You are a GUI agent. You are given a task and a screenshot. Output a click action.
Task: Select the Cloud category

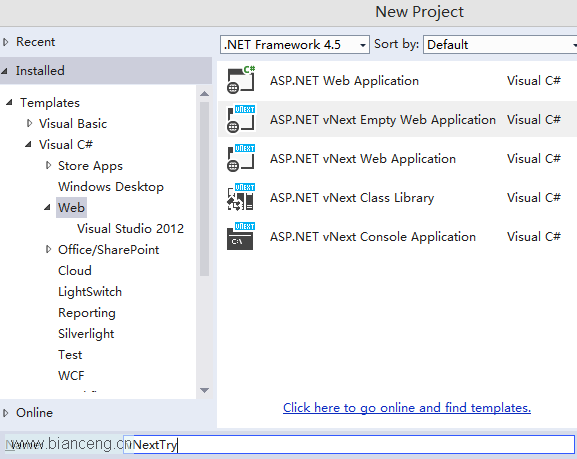pyautogui.click(x=75, y=271)
